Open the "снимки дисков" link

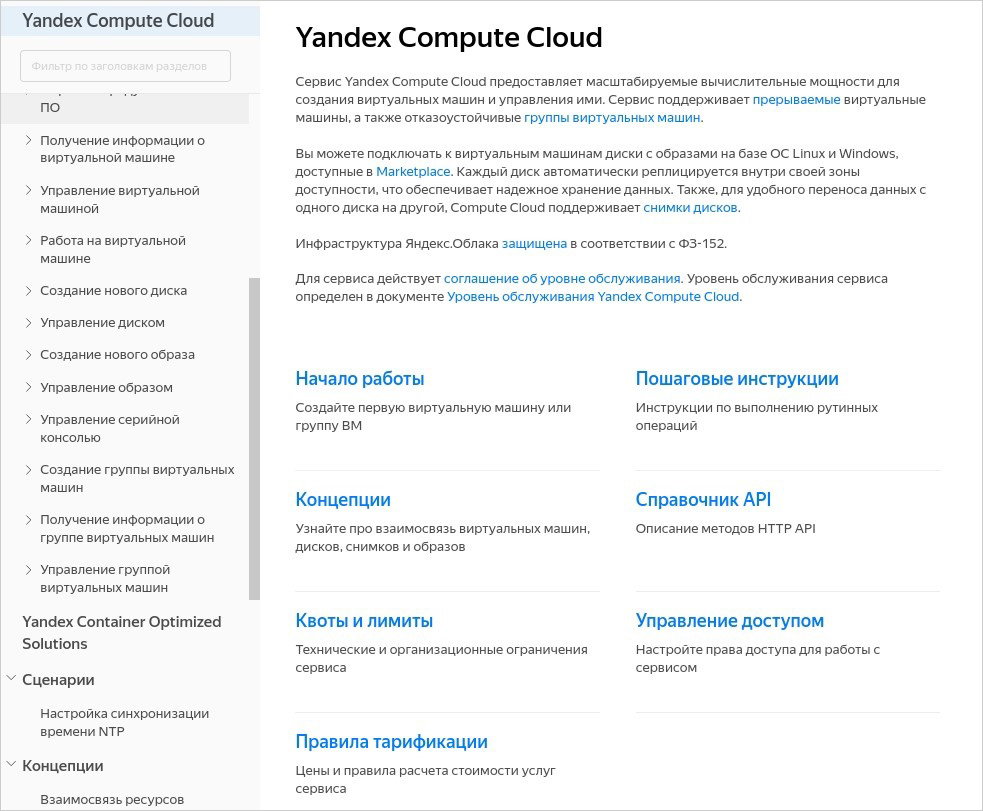(690, 207)
